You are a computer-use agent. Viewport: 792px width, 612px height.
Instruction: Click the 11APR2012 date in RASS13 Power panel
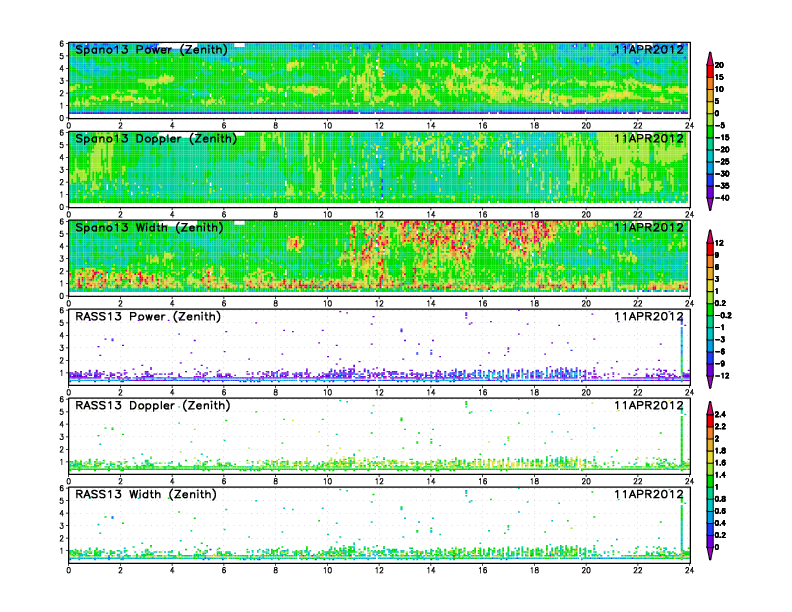649,317
